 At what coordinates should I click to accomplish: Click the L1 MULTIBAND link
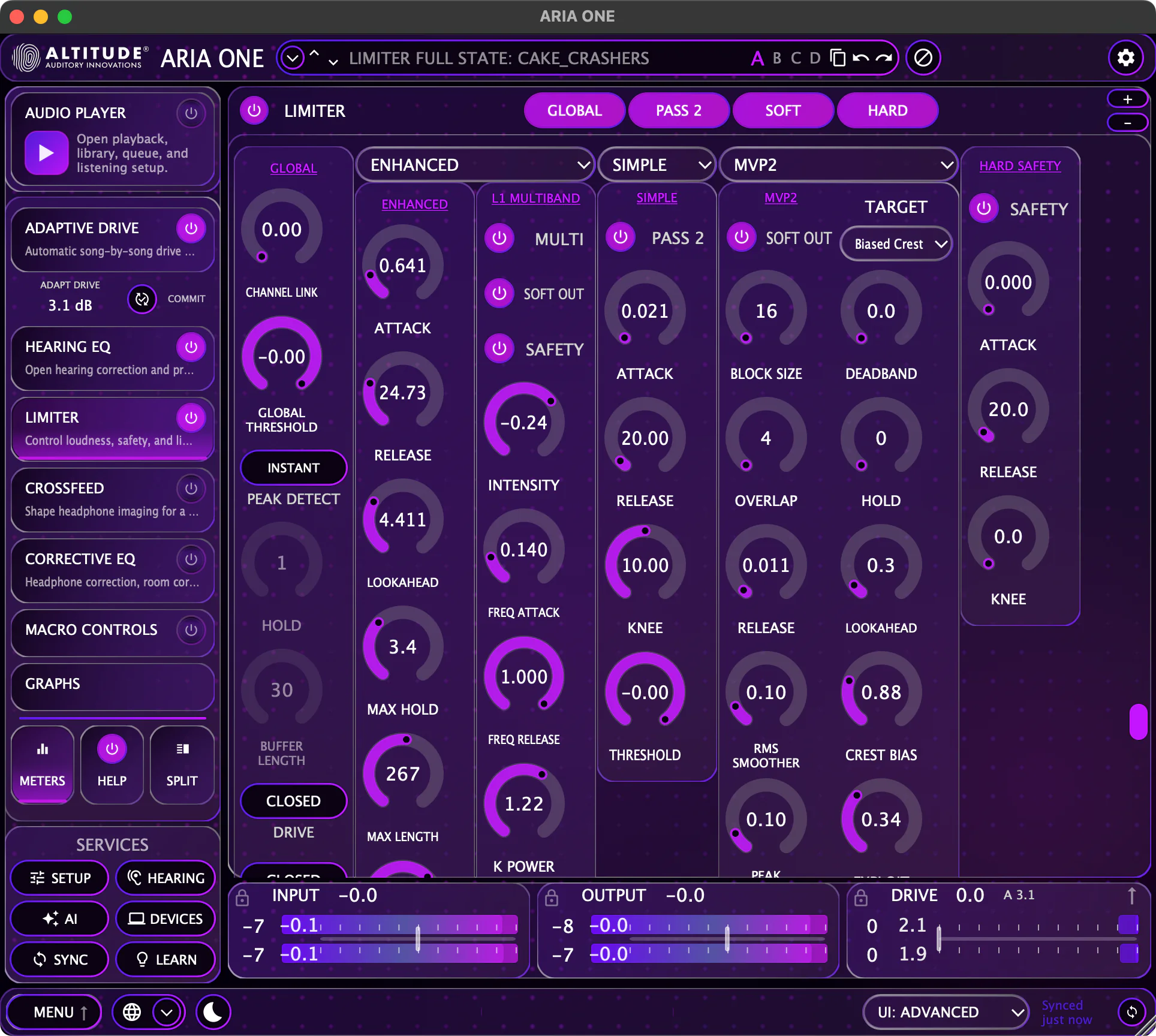click(x=535, y=198)
